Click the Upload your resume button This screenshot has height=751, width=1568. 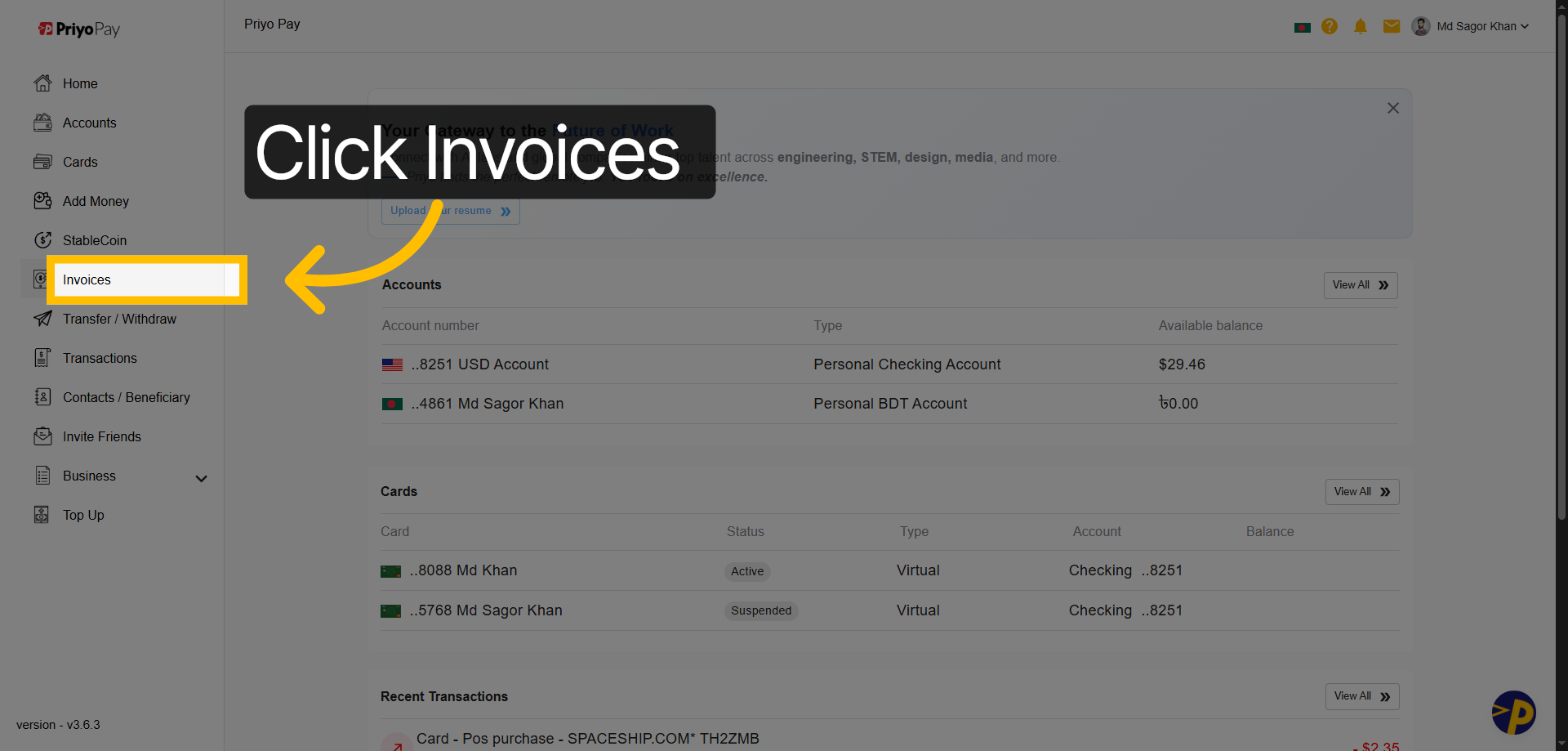[x=450, y=211]
